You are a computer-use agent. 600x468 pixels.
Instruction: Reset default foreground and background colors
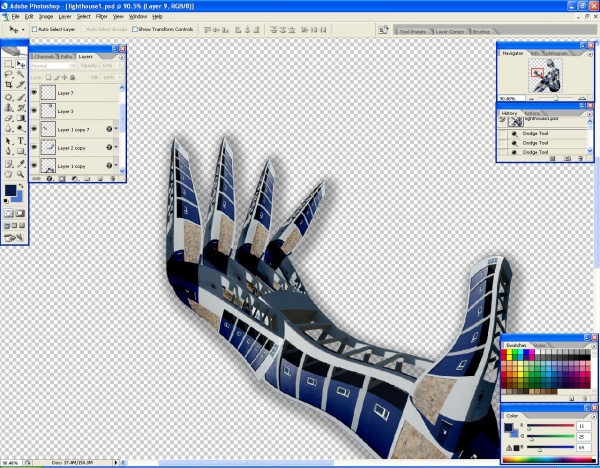[x=6, y=201]
